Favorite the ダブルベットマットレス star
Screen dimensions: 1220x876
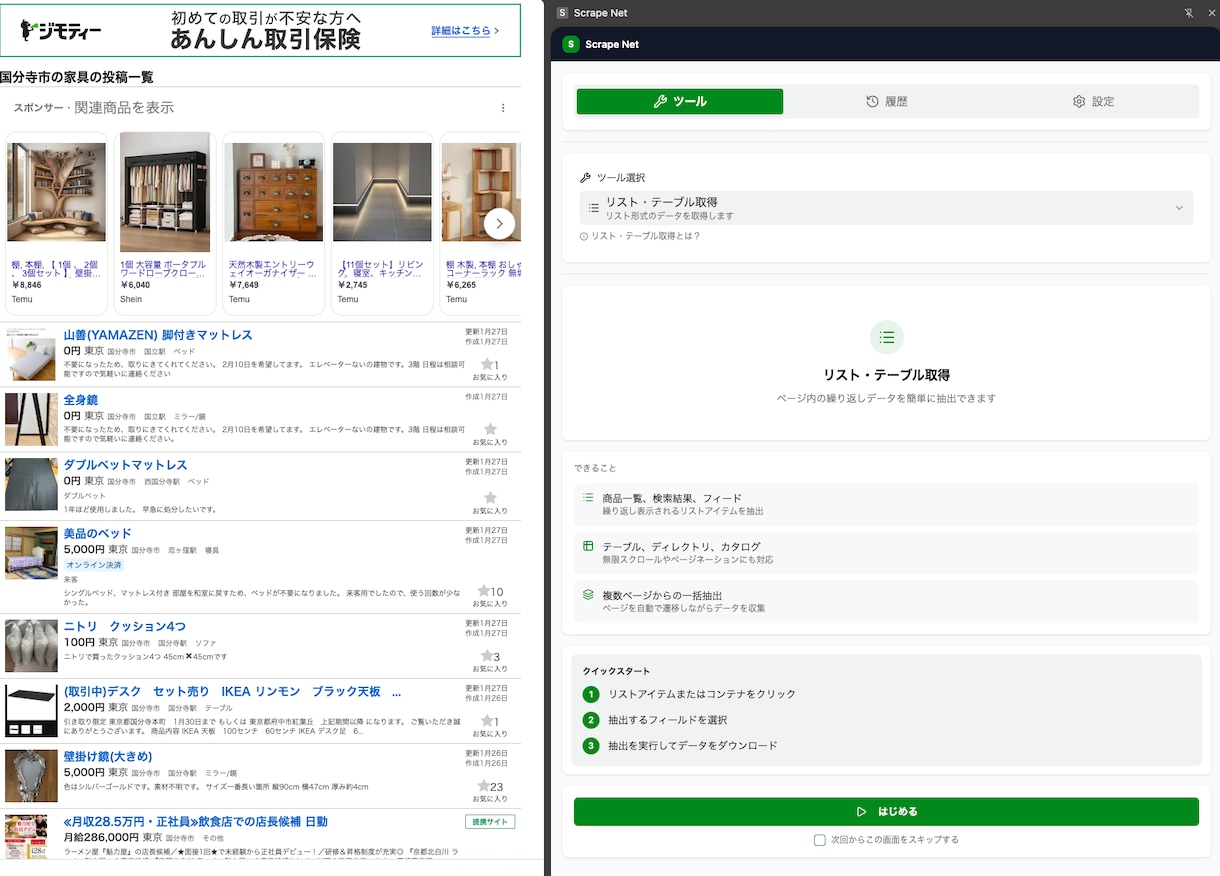[x=490, y=497]
